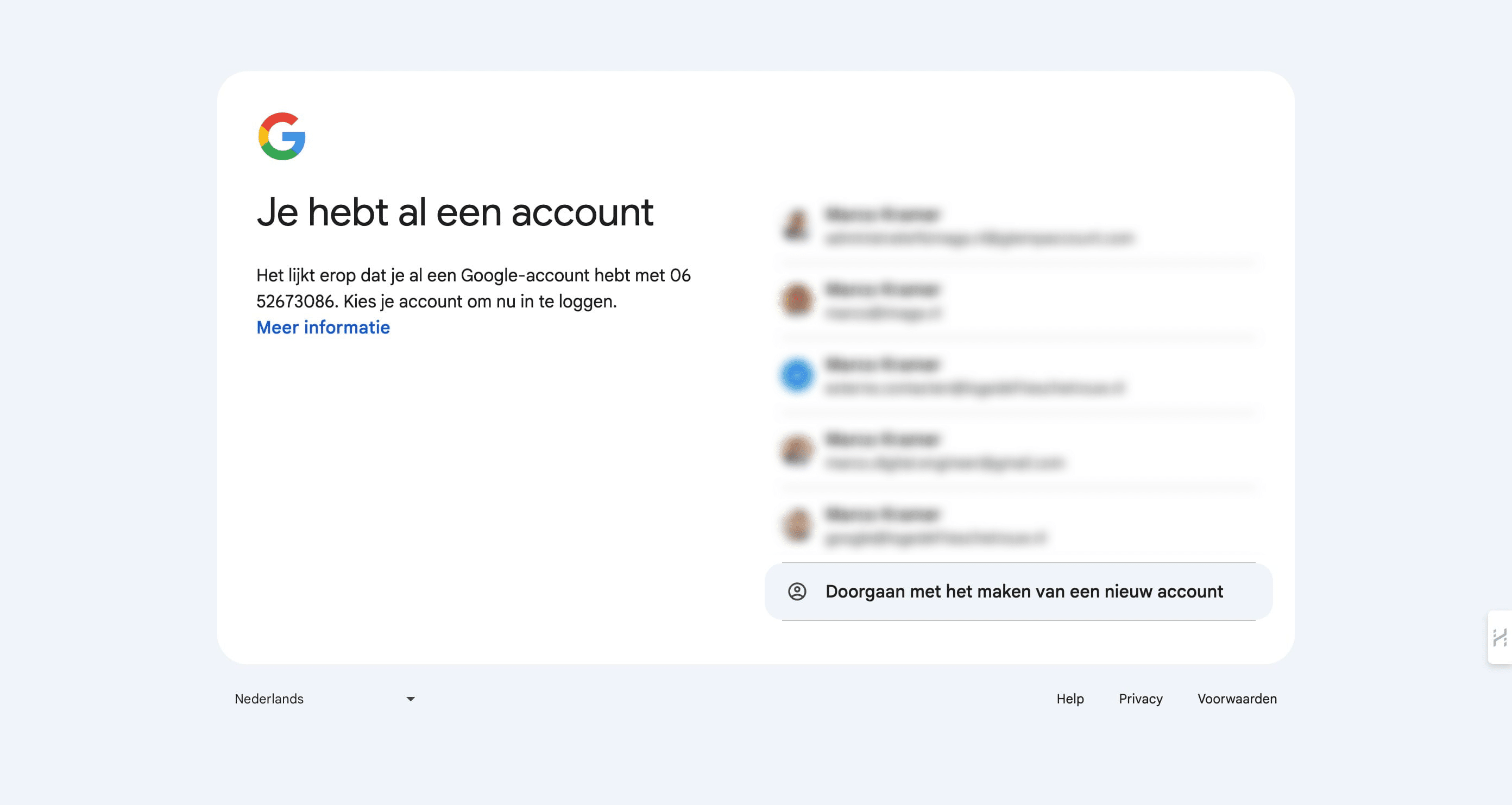Open the Voorwaarden link

coord(1237,699)
